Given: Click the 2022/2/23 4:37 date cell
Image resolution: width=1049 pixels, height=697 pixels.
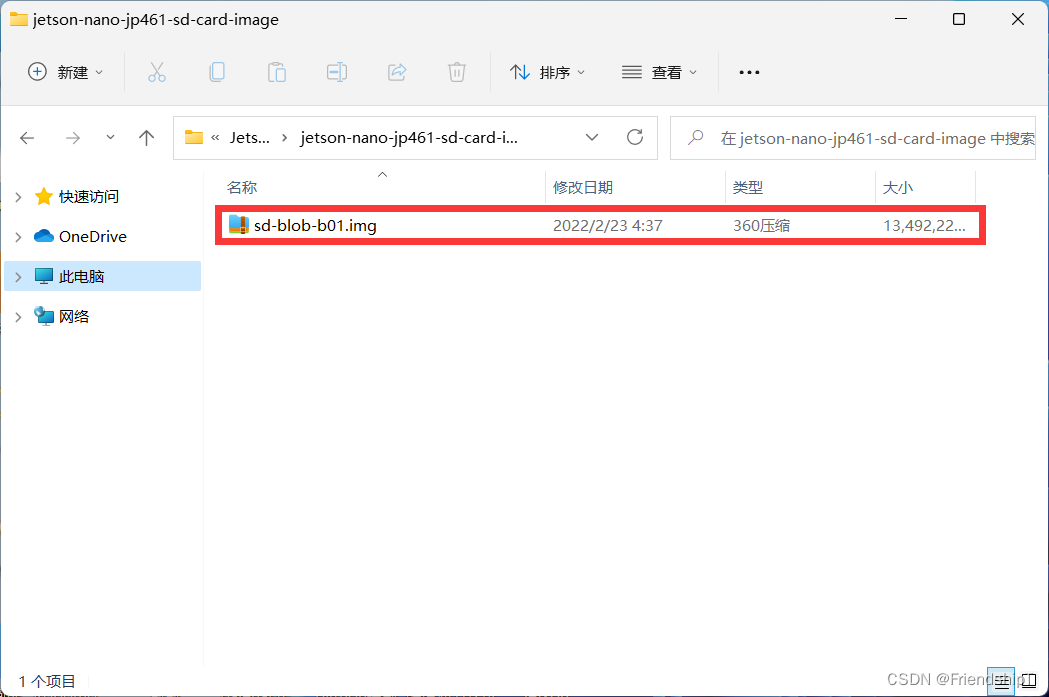Looking at the screenshot, I should [x=607, y=225].
